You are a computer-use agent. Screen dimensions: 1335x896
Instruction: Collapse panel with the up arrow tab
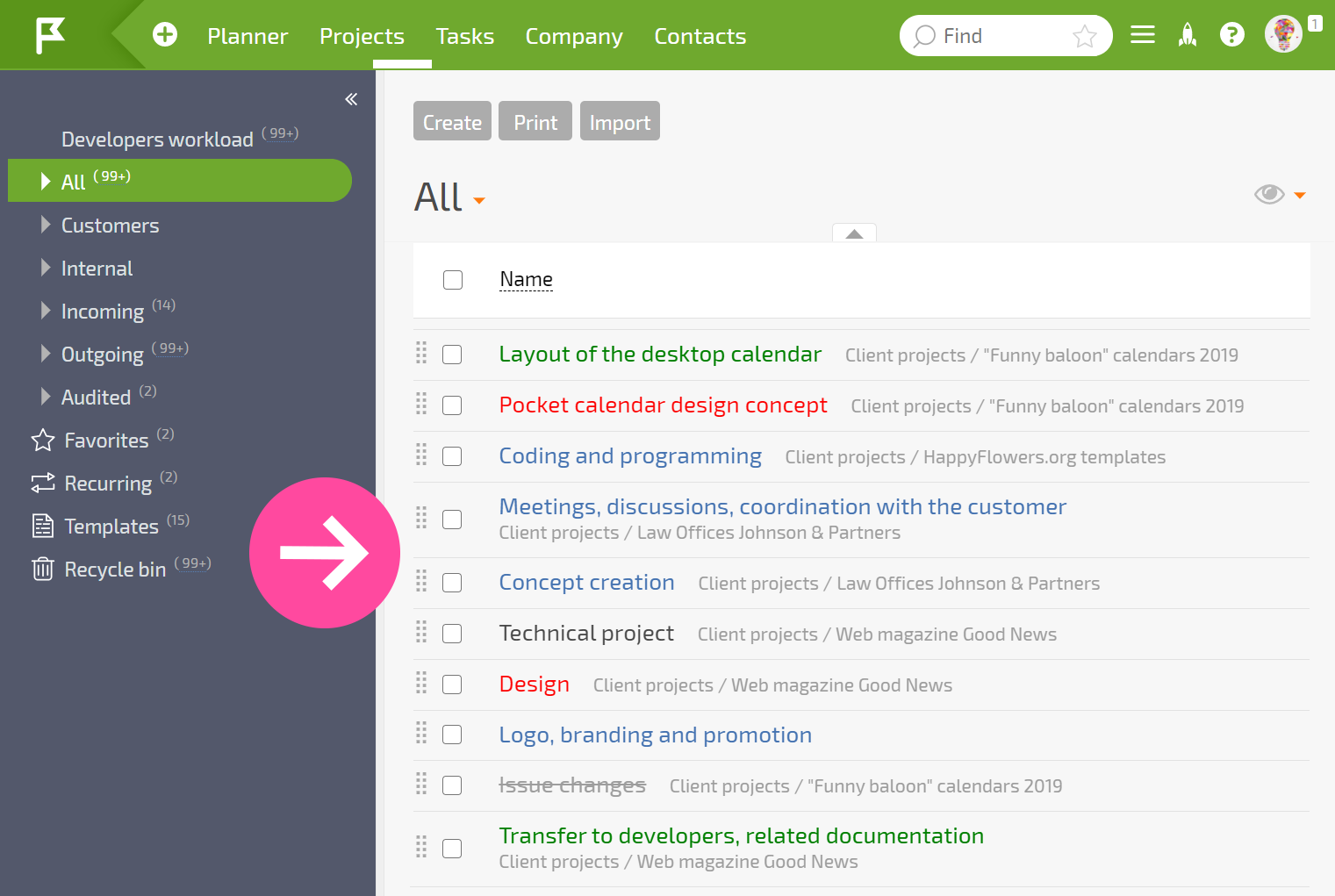coord(854,233)
